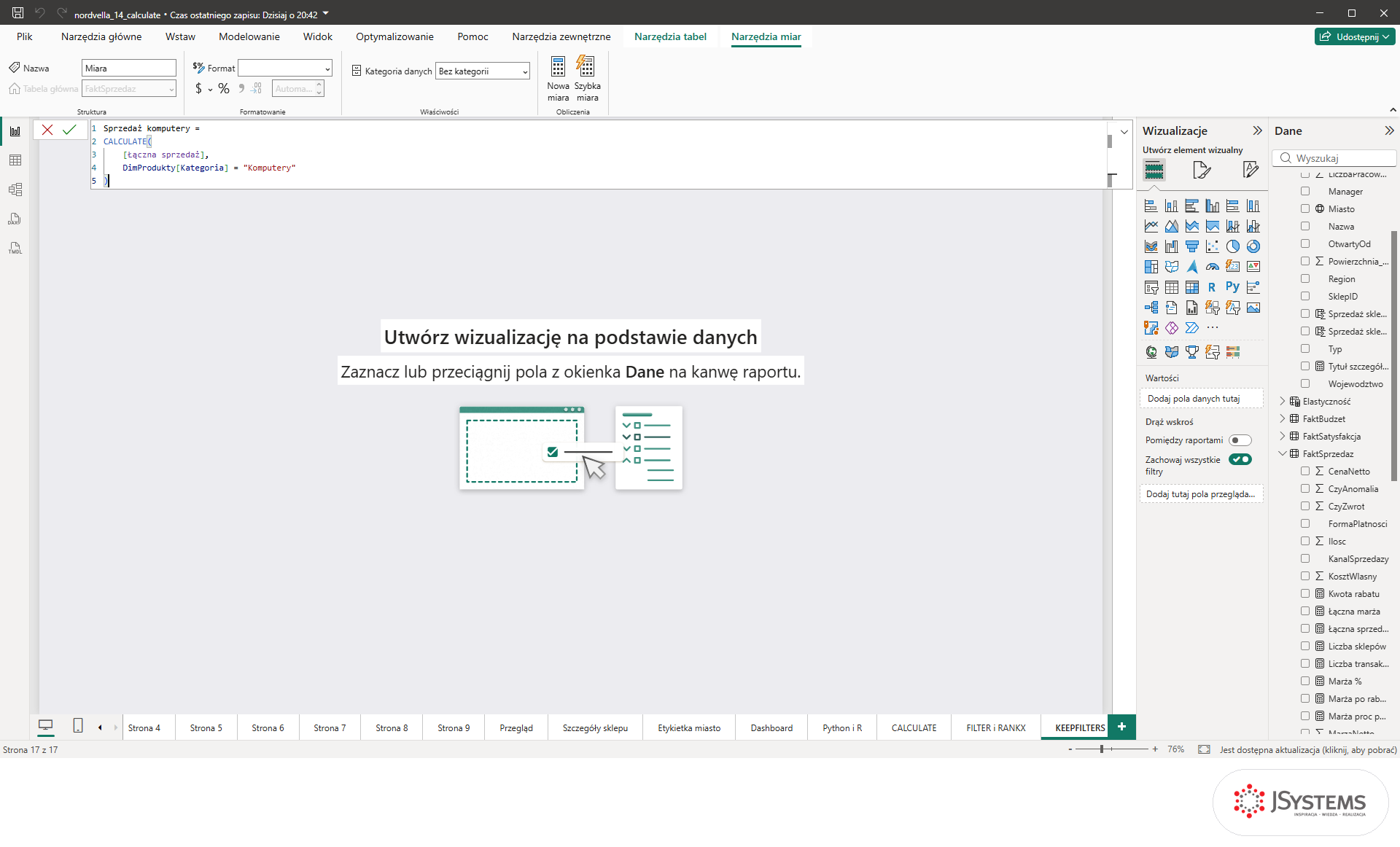Expand the formula bar chevron
Image resolution: width=1400 pixels, height=847 pixels.
coord(1124,132)
